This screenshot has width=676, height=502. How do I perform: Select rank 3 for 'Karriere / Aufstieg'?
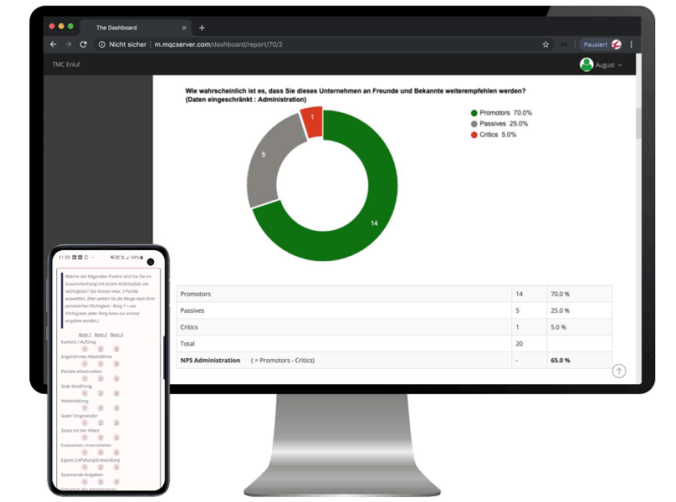tap(116, 349)
